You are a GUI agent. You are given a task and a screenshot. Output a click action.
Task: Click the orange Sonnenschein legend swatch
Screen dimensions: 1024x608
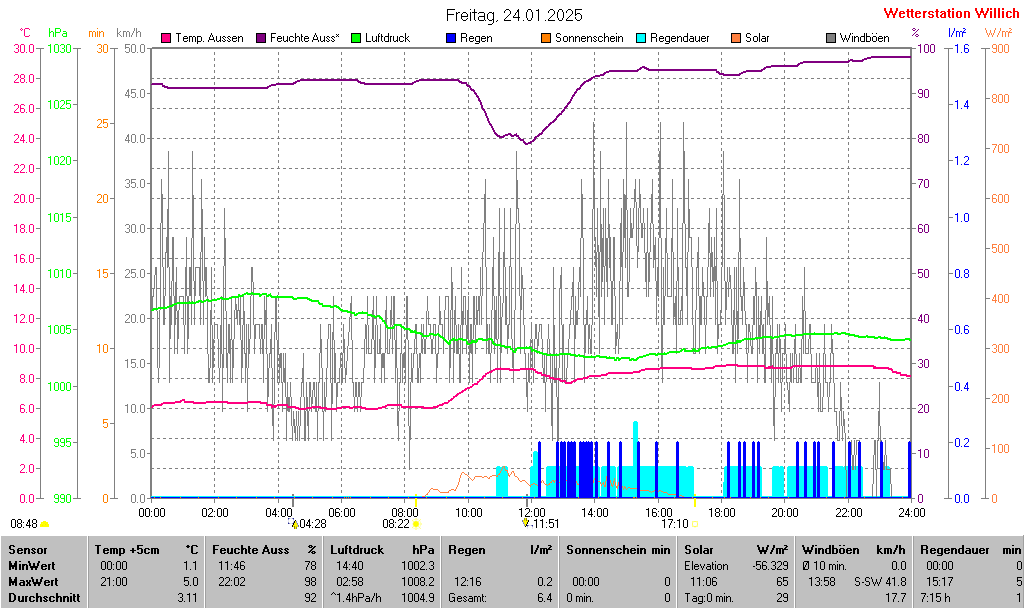point(546,39)
